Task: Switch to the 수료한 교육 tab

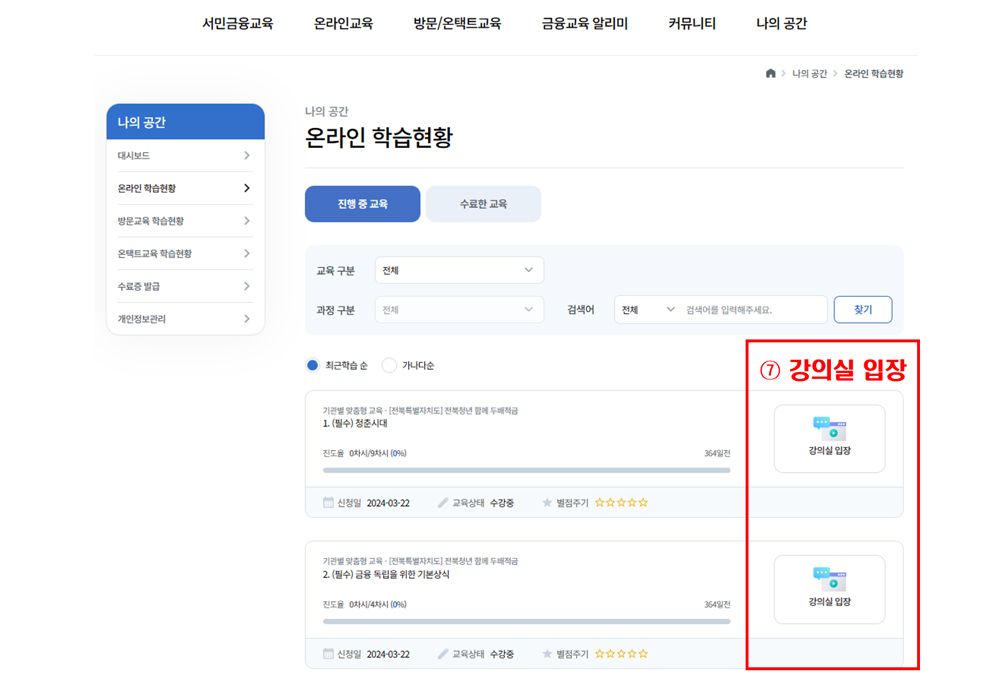Action: tap(483, 204)
